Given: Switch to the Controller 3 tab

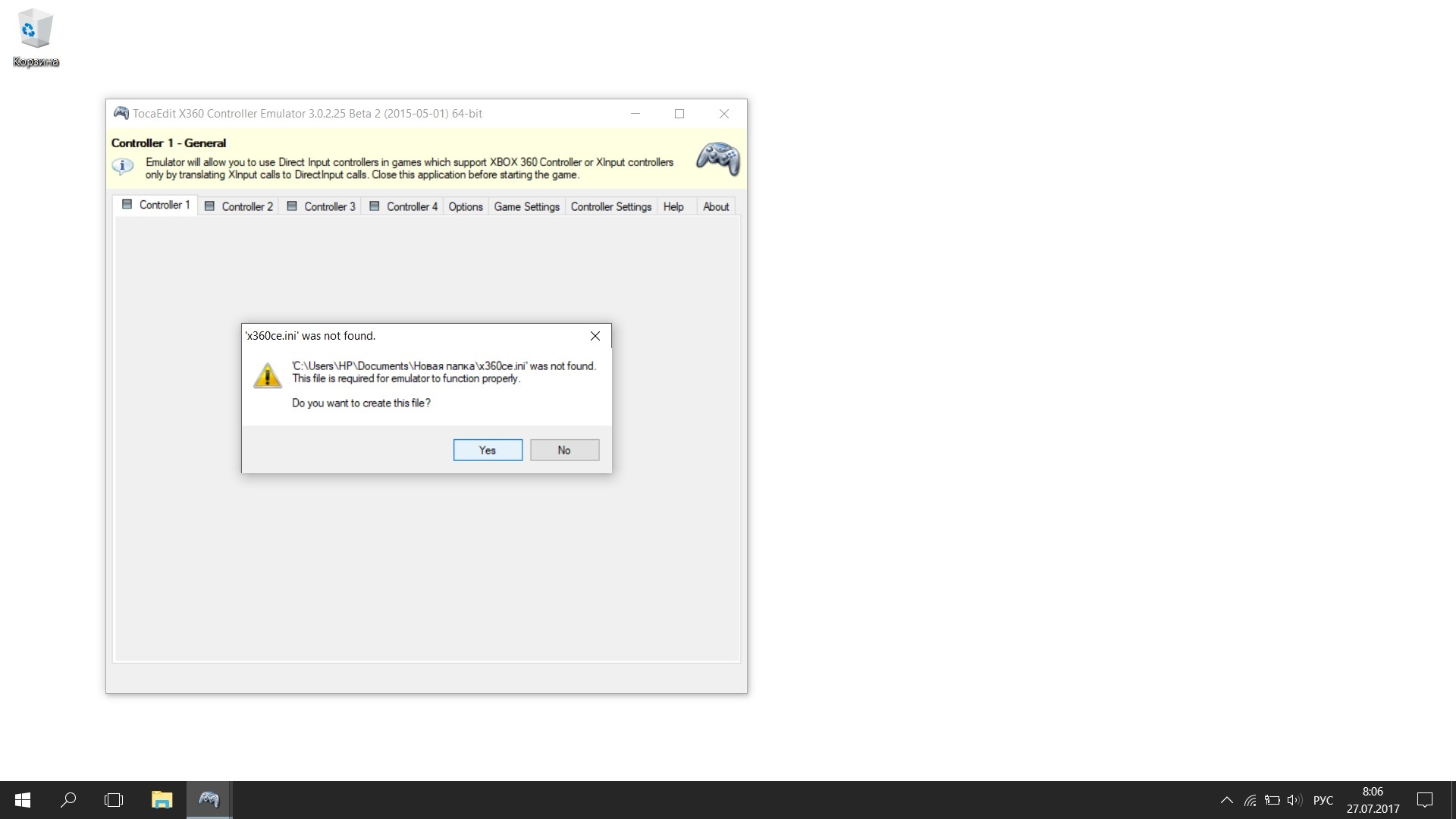Looking at the screenshot, I should 322,206.
